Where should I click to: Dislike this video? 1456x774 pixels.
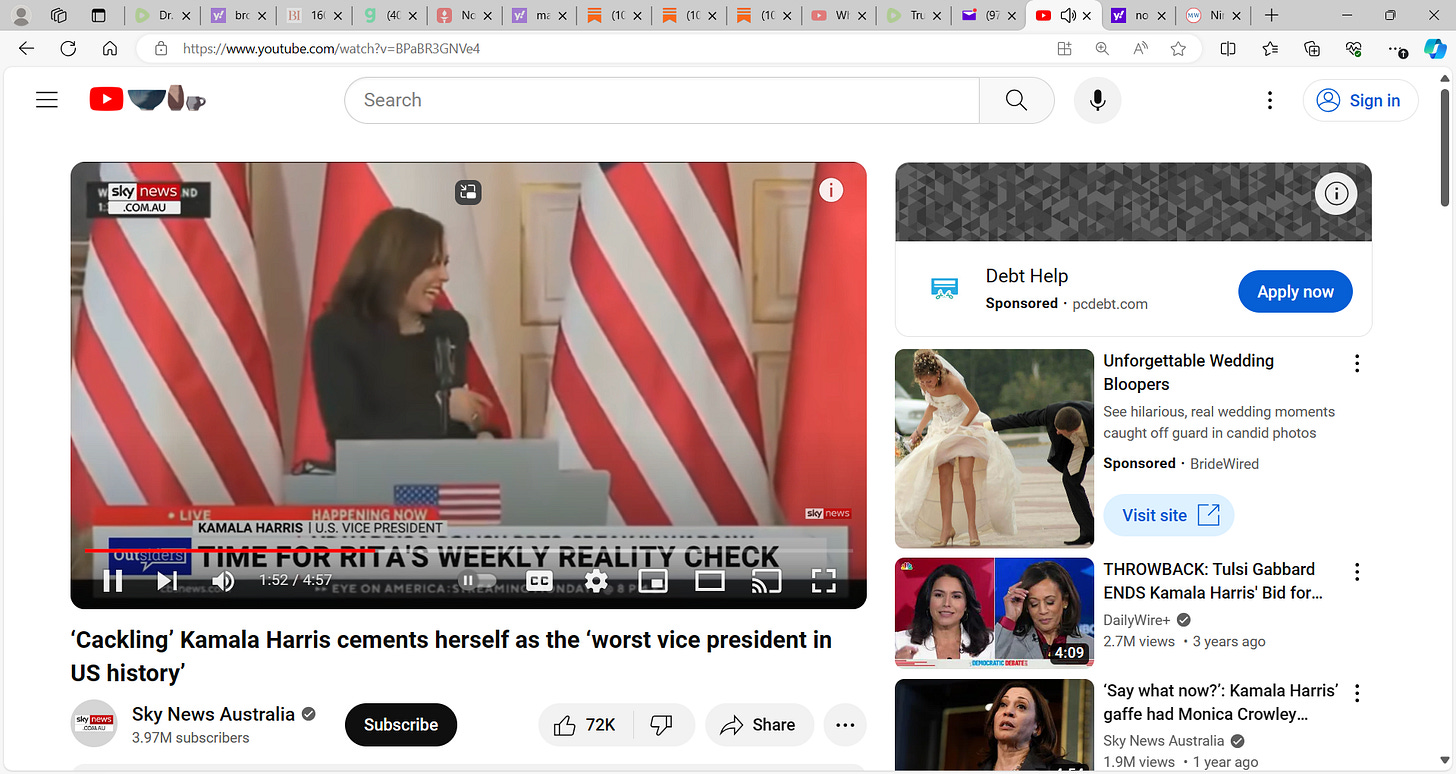(661, 725)
